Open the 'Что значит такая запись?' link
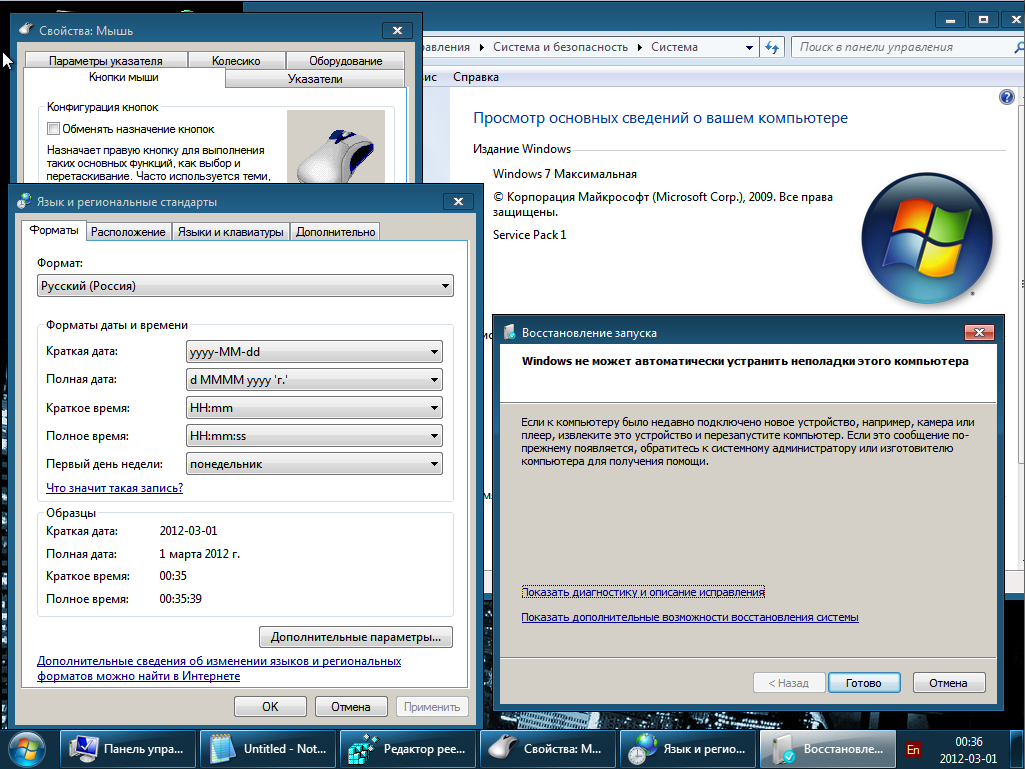This screenshot has height=769, width=1025. (x=114, y=488)
